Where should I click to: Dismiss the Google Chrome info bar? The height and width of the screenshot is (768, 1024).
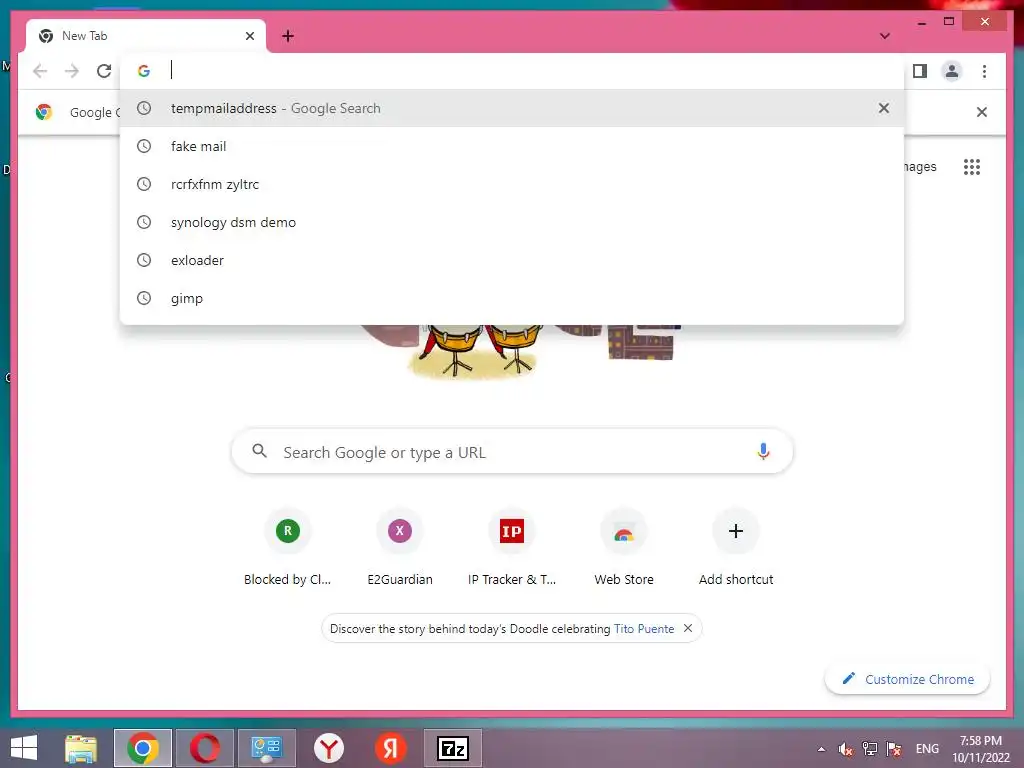(x=982, y=112)
